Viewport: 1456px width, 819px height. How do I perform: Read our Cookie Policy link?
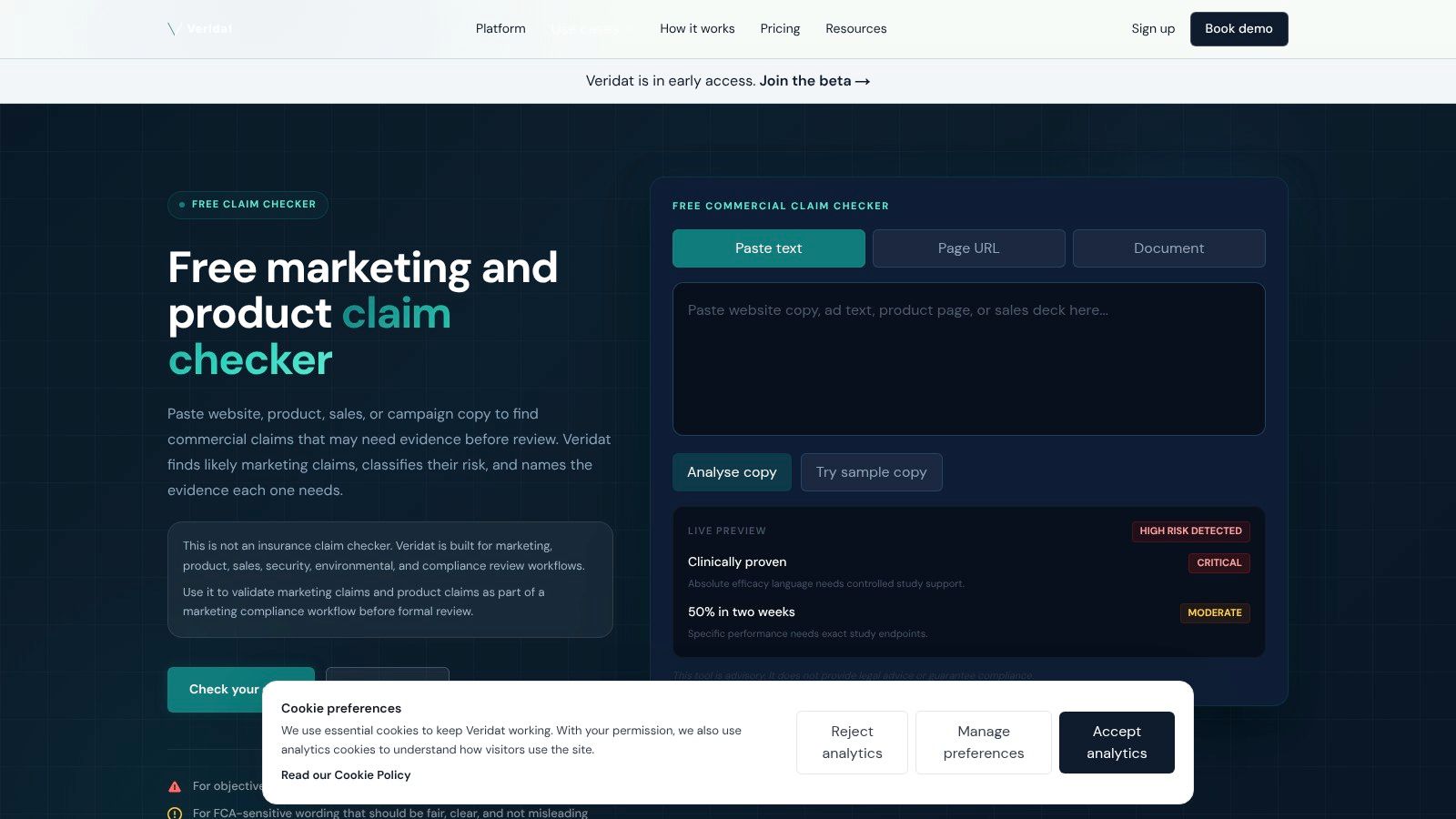[346, 775]
